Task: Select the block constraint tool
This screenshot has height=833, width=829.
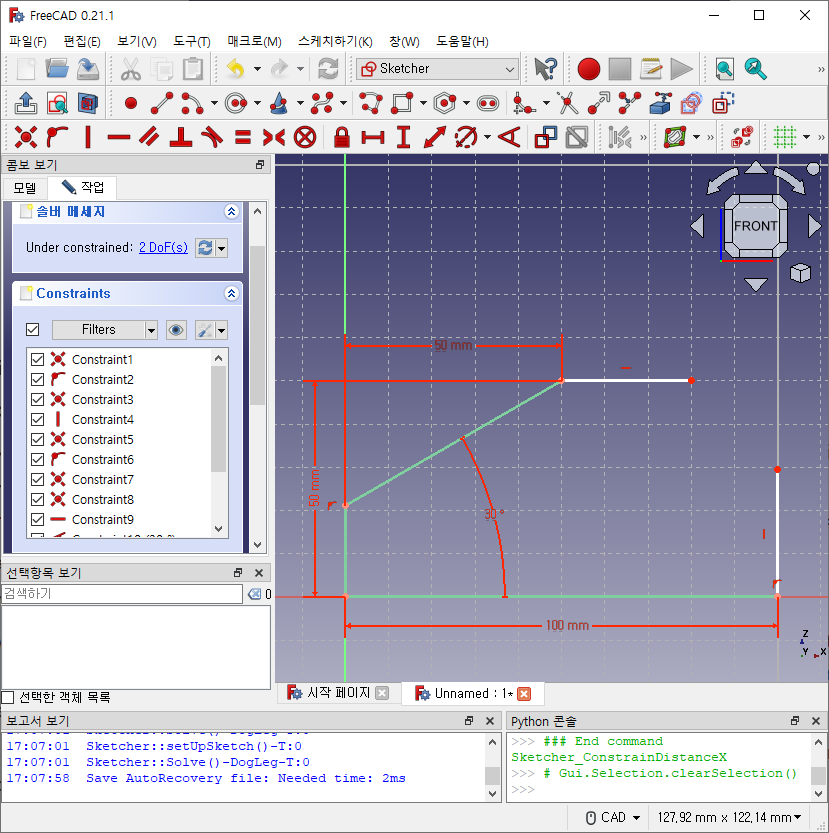Action: click(x=305, y=137)
